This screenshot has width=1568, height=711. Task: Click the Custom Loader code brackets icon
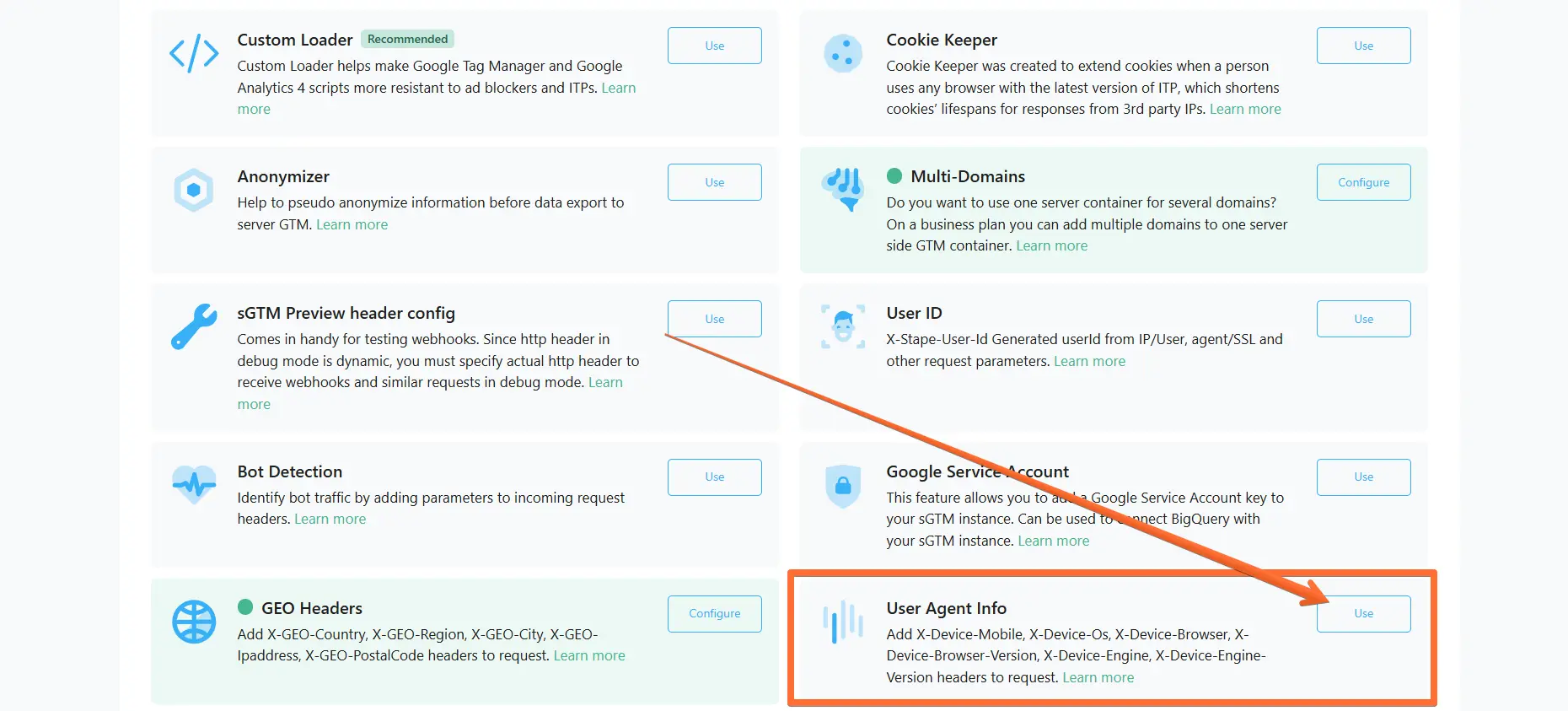(194, 53)
